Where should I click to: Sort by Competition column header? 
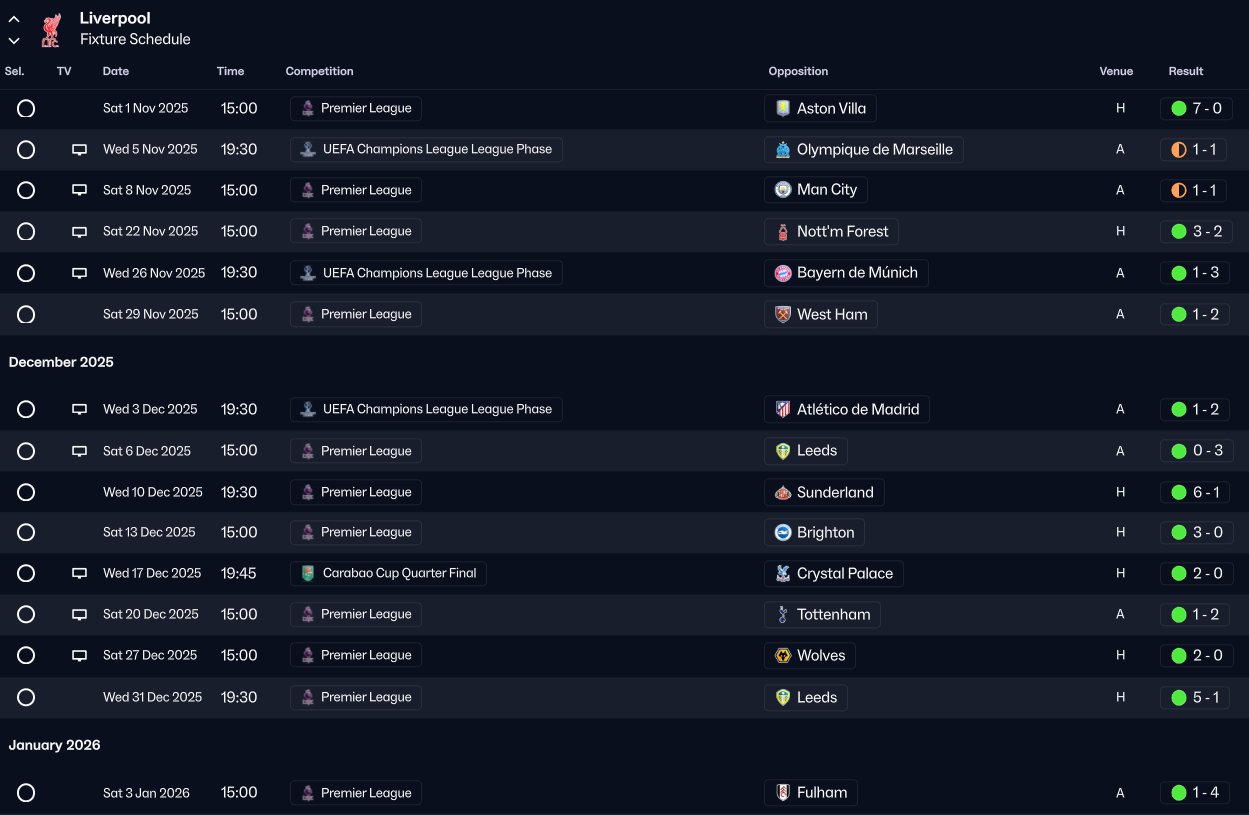(319, 71)
